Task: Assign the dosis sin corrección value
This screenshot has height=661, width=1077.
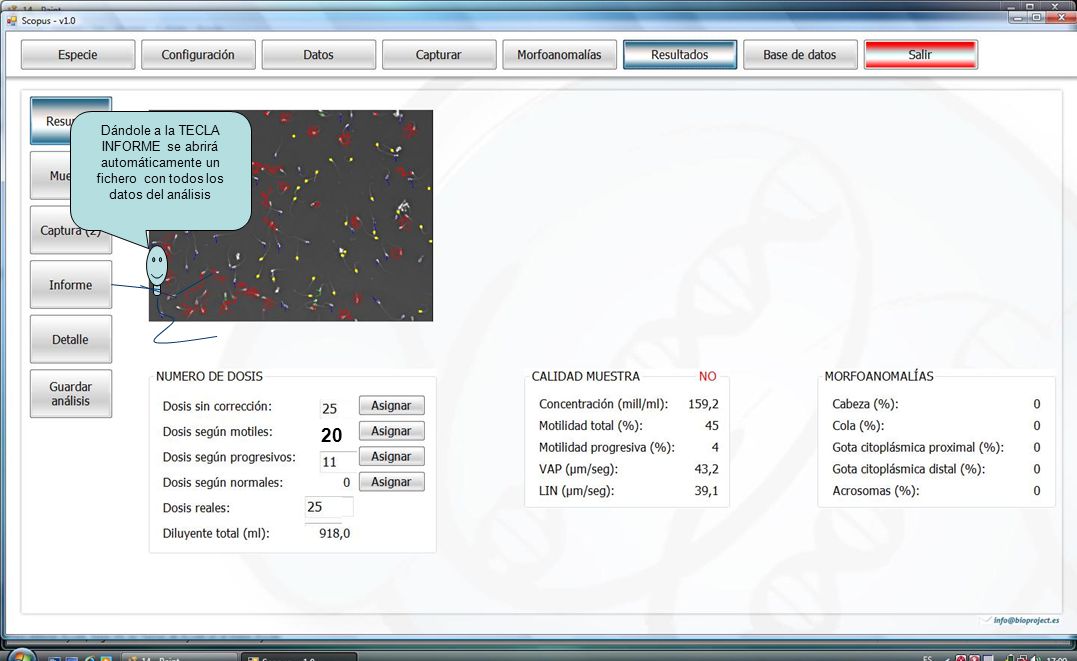Action: (392, 405)
